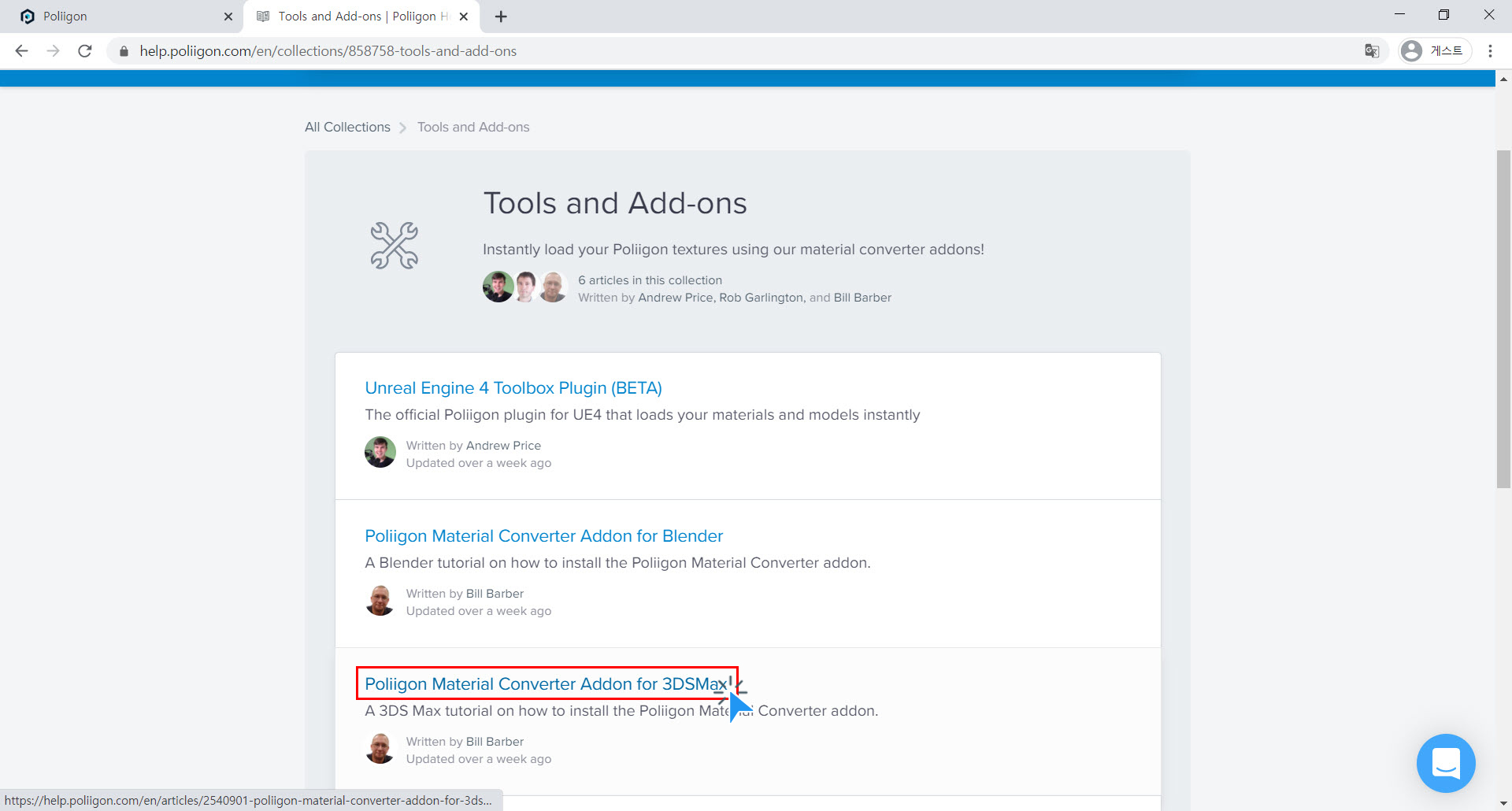The width and height of the screenshot is (1512, 811).
Task: Minimize the browser window
Action: [x=1399, y=15]
